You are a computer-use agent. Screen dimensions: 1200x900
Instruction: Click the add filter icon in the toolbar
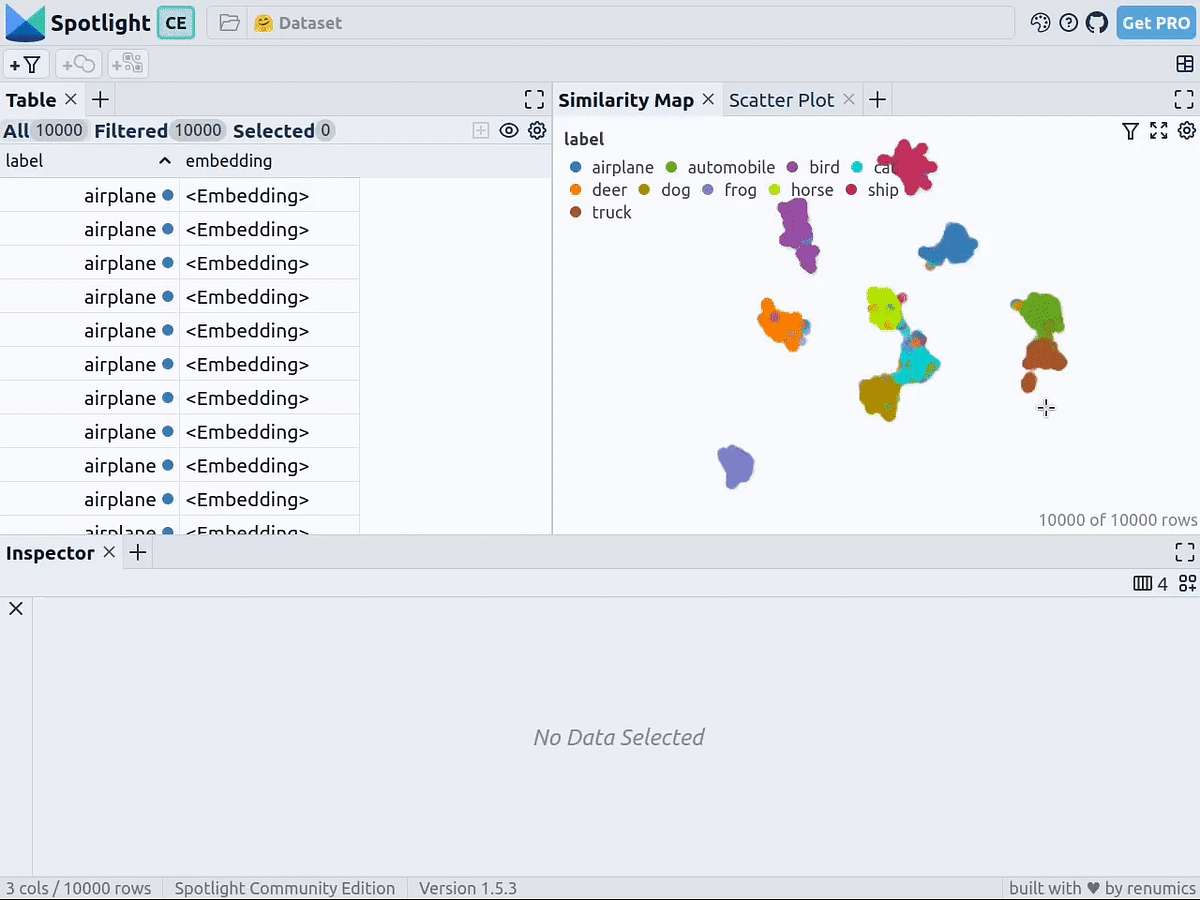coord(26,63)
